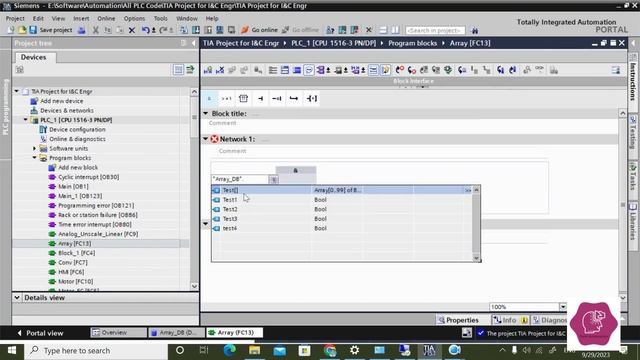Screen dimensions: 640x360
Task: Select Test[] array entry in dropdown list
Action: pyautogui.click(x=342, y=190)
